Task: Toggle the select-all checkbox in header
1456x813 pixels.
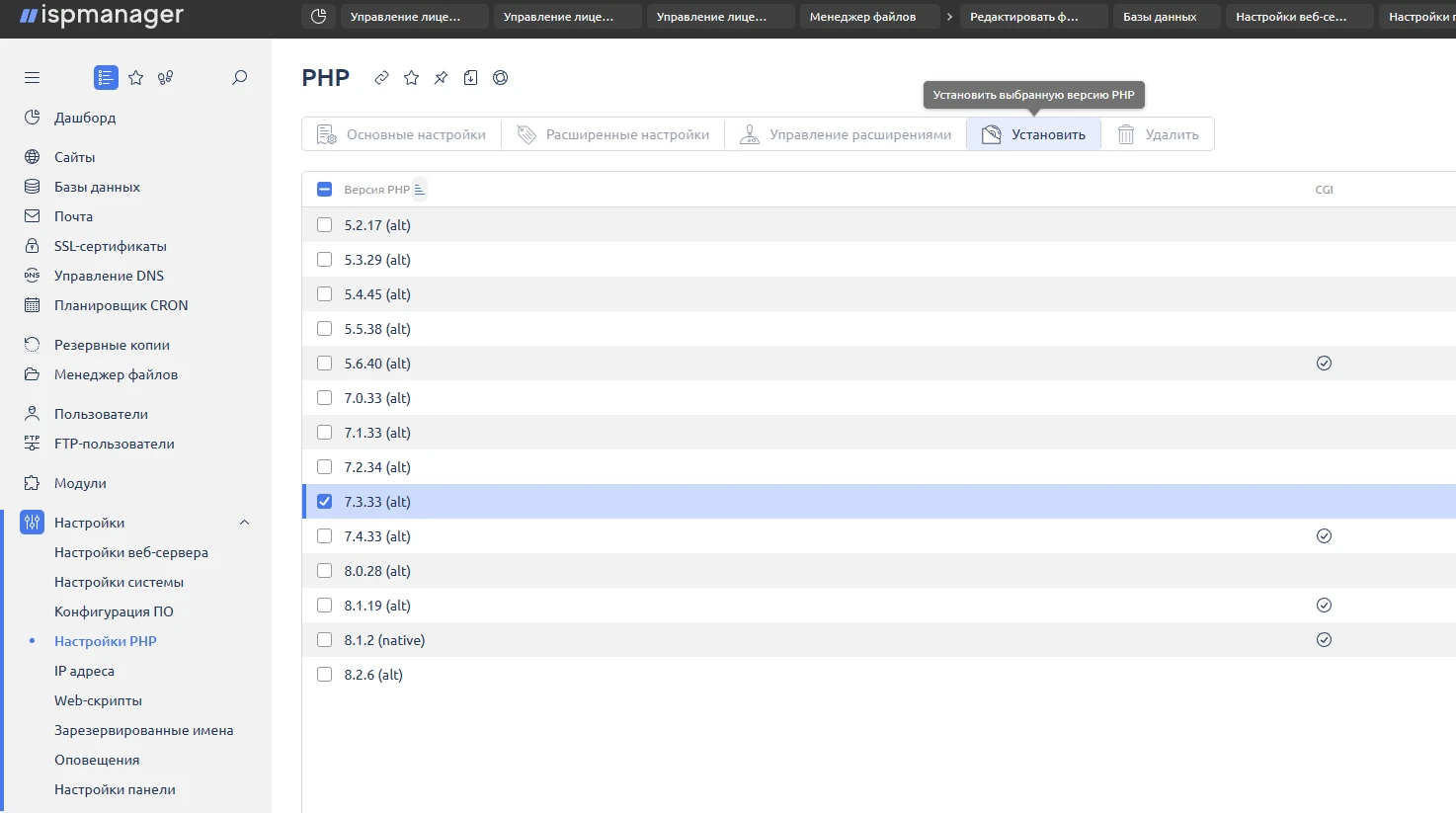Action: (x=324, y=190)
